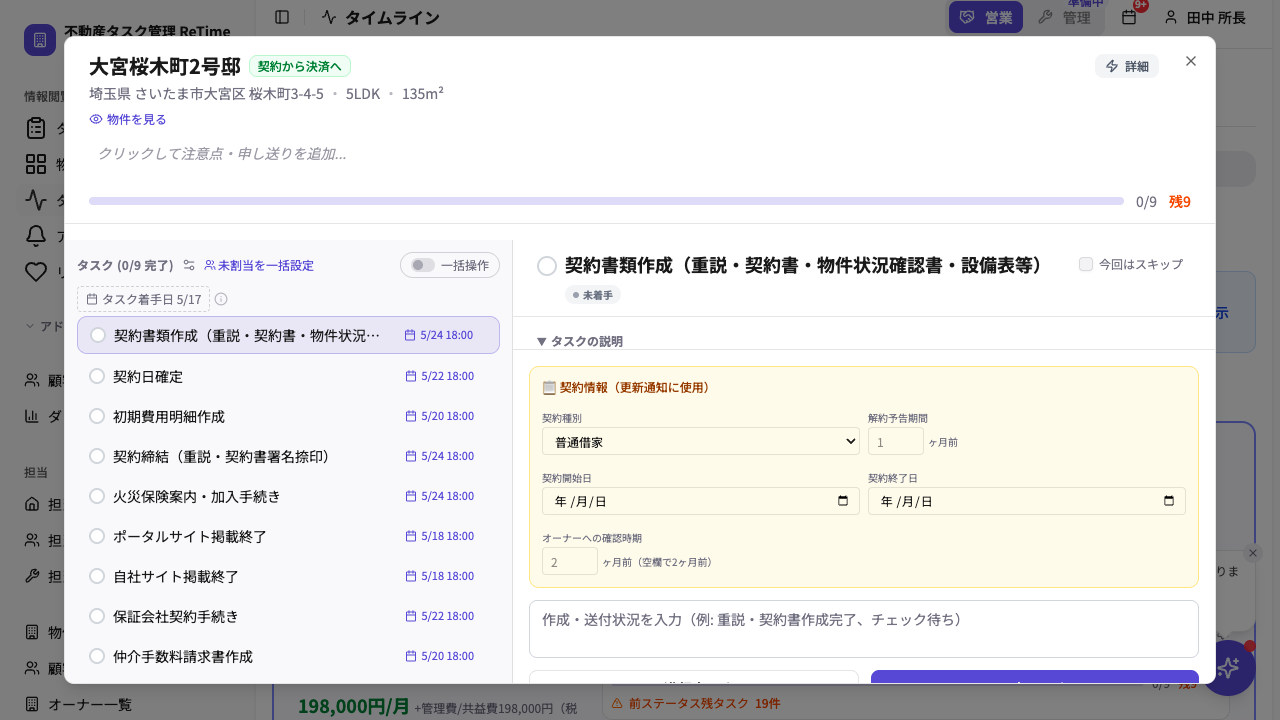Click the タスク着手日 5/17 date chip
Screen dimensions: 1280x720
coord(143,299)
